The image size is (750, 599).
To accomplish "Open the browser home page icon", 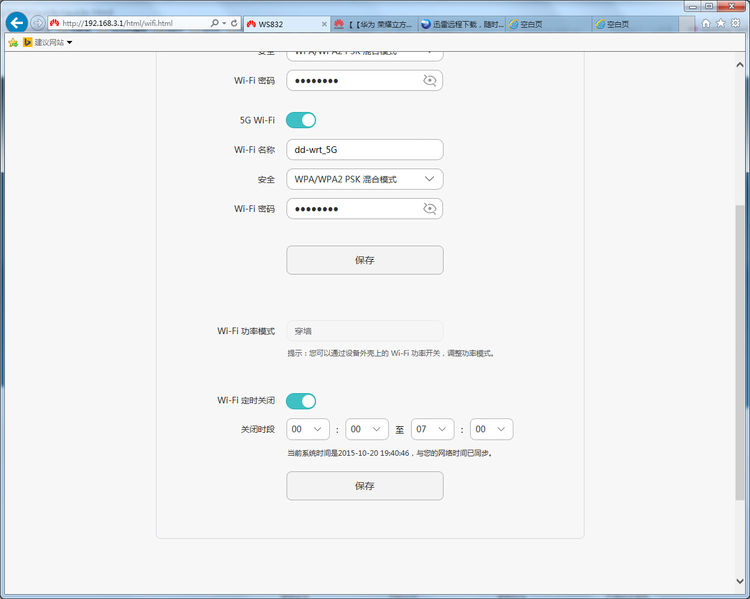I will click(706, 23).
